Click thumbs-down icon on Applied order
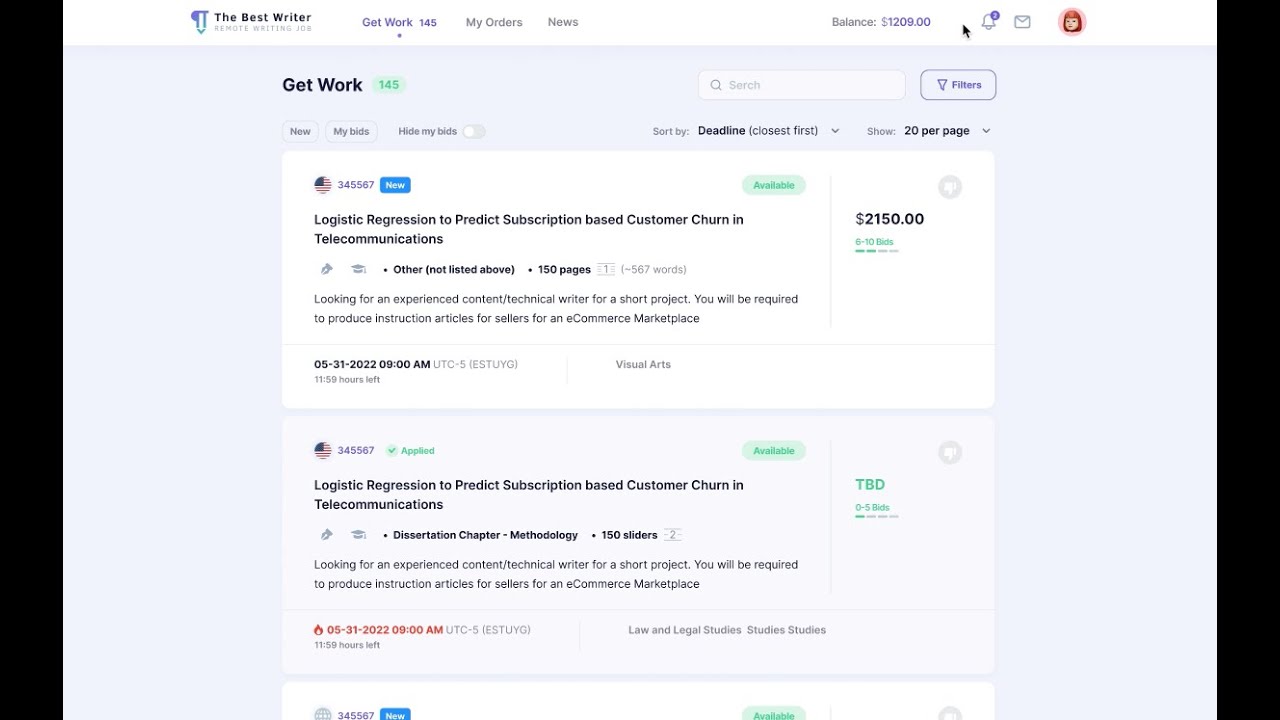 (x=950, y=453)
